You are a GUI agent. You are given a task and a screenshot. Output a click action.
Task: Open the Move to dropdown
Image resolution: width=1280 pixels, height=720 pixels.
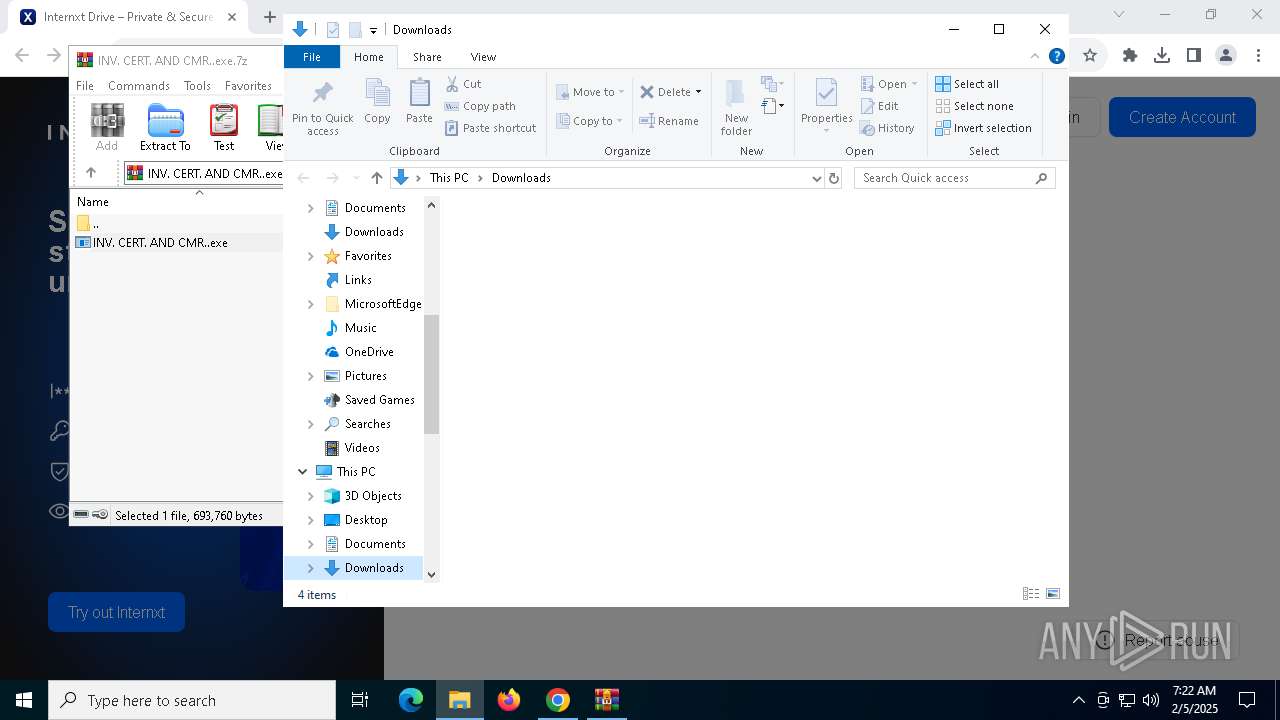pyautogui.click(x=590, y=92)
